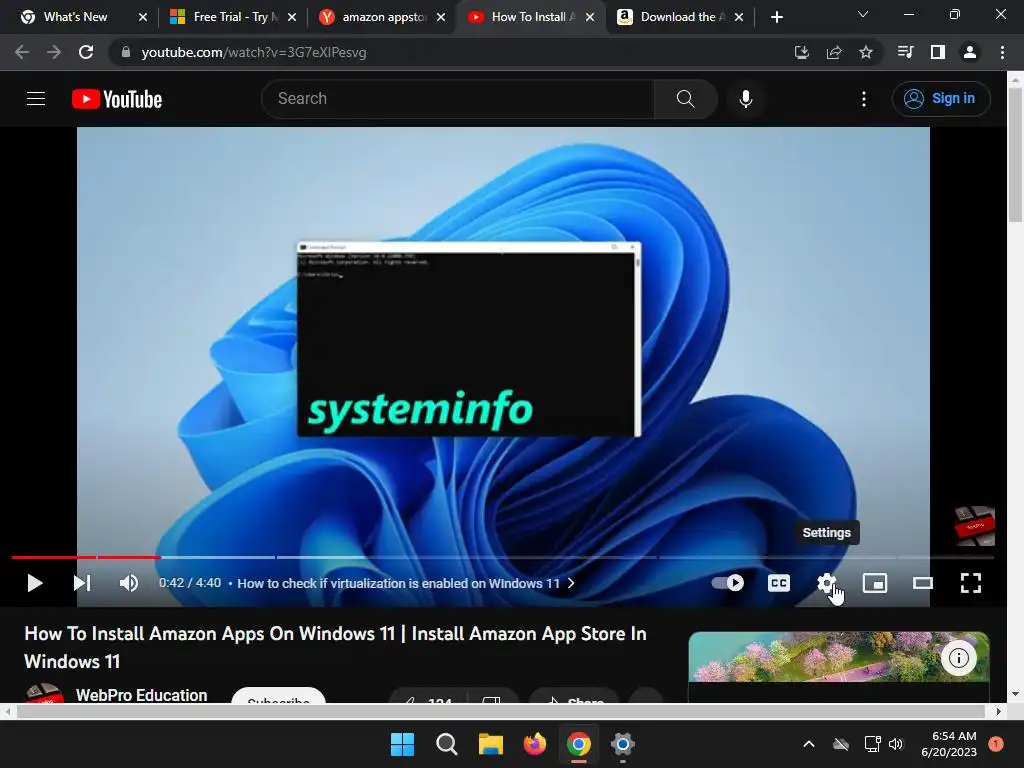Viewport: 1024px width, 768px height.
Task: Toggle the autoplay switch
Action: (x=728, y=583)
